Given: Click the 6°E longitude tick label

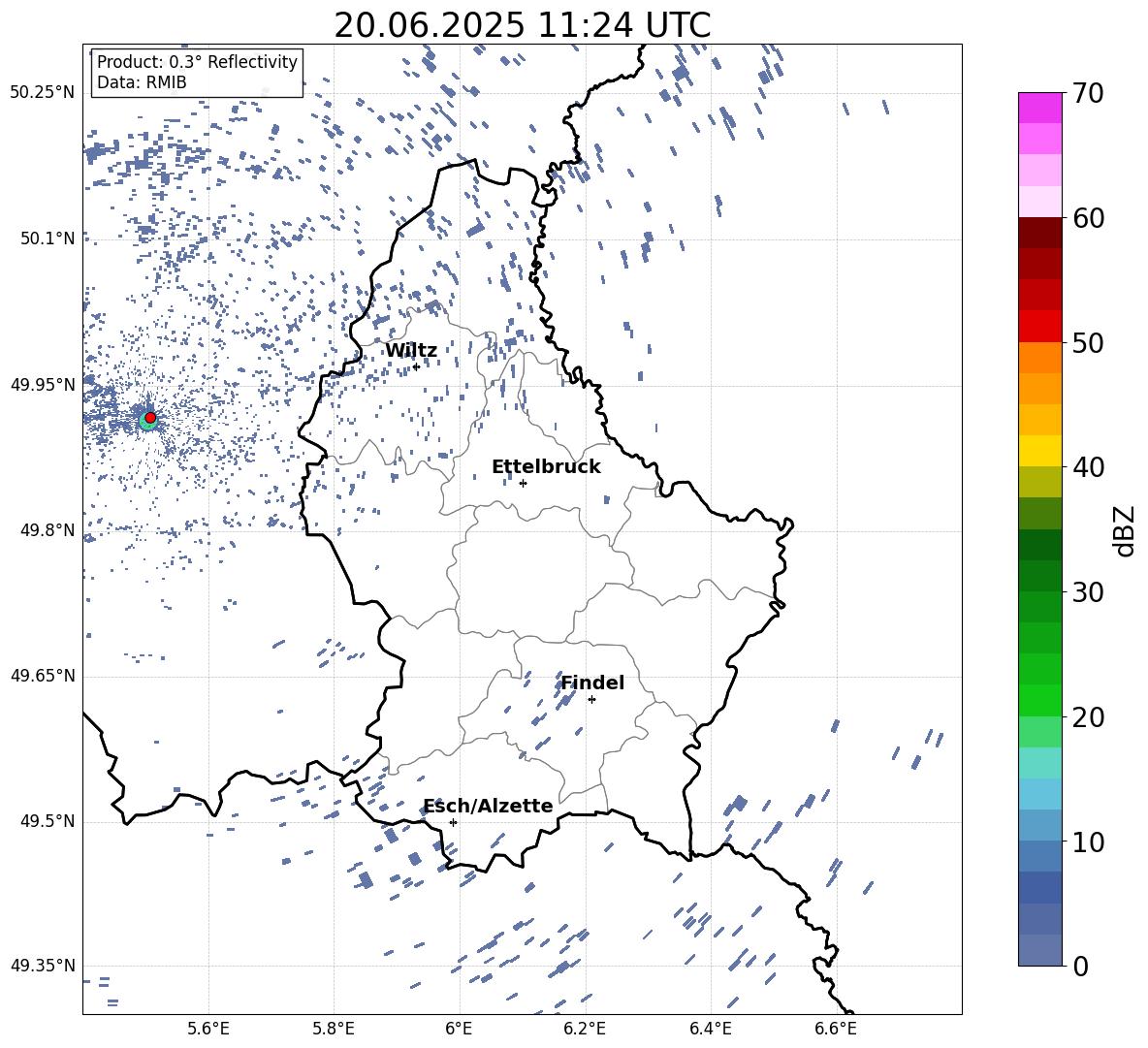Looking at the screenshot, I should tap(459, 1030).
